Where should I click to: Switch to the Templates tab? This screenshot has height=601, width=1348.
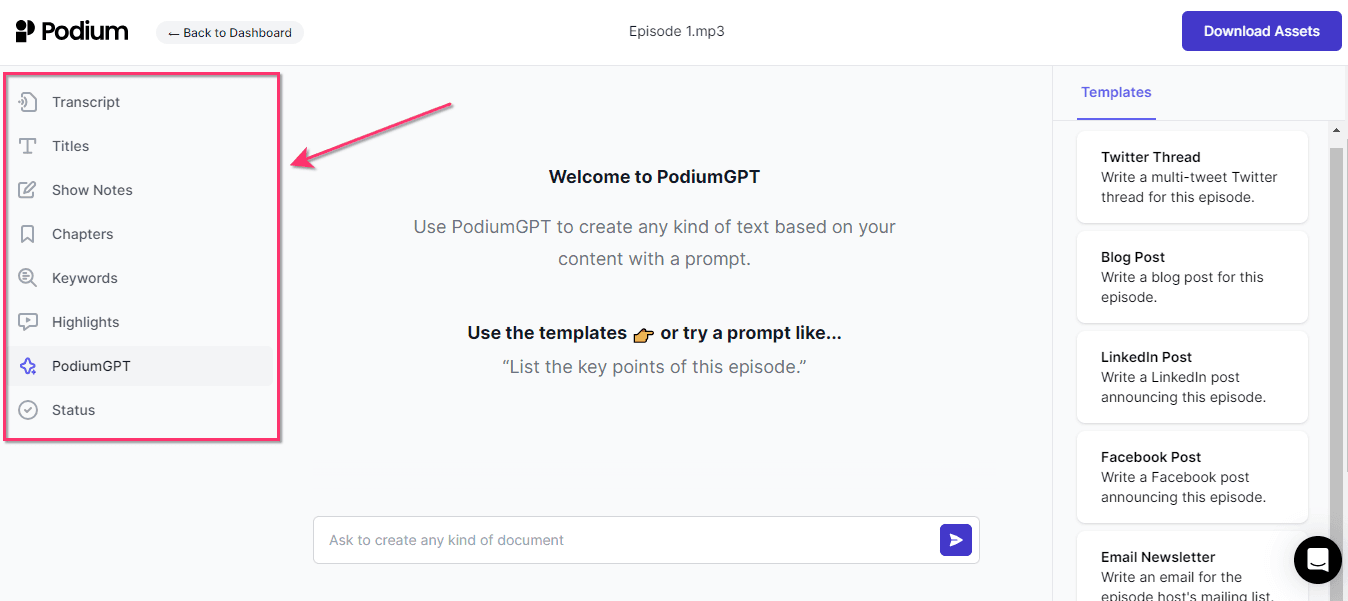pyautogui.click(x=1116, y=92)
